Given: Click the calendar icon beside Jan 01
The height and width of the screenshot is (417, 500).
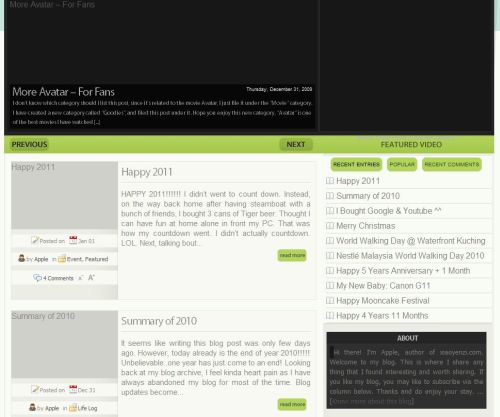Looking at the screenshot, I should click(73, 240).
